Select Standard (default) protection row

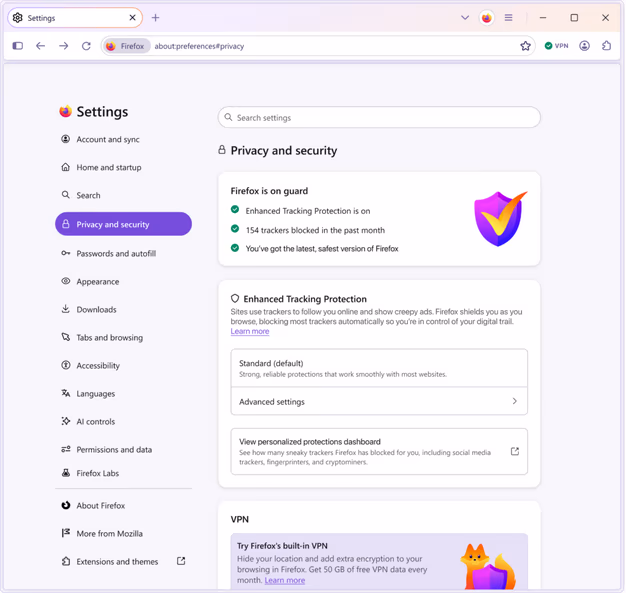pos(379,368)
